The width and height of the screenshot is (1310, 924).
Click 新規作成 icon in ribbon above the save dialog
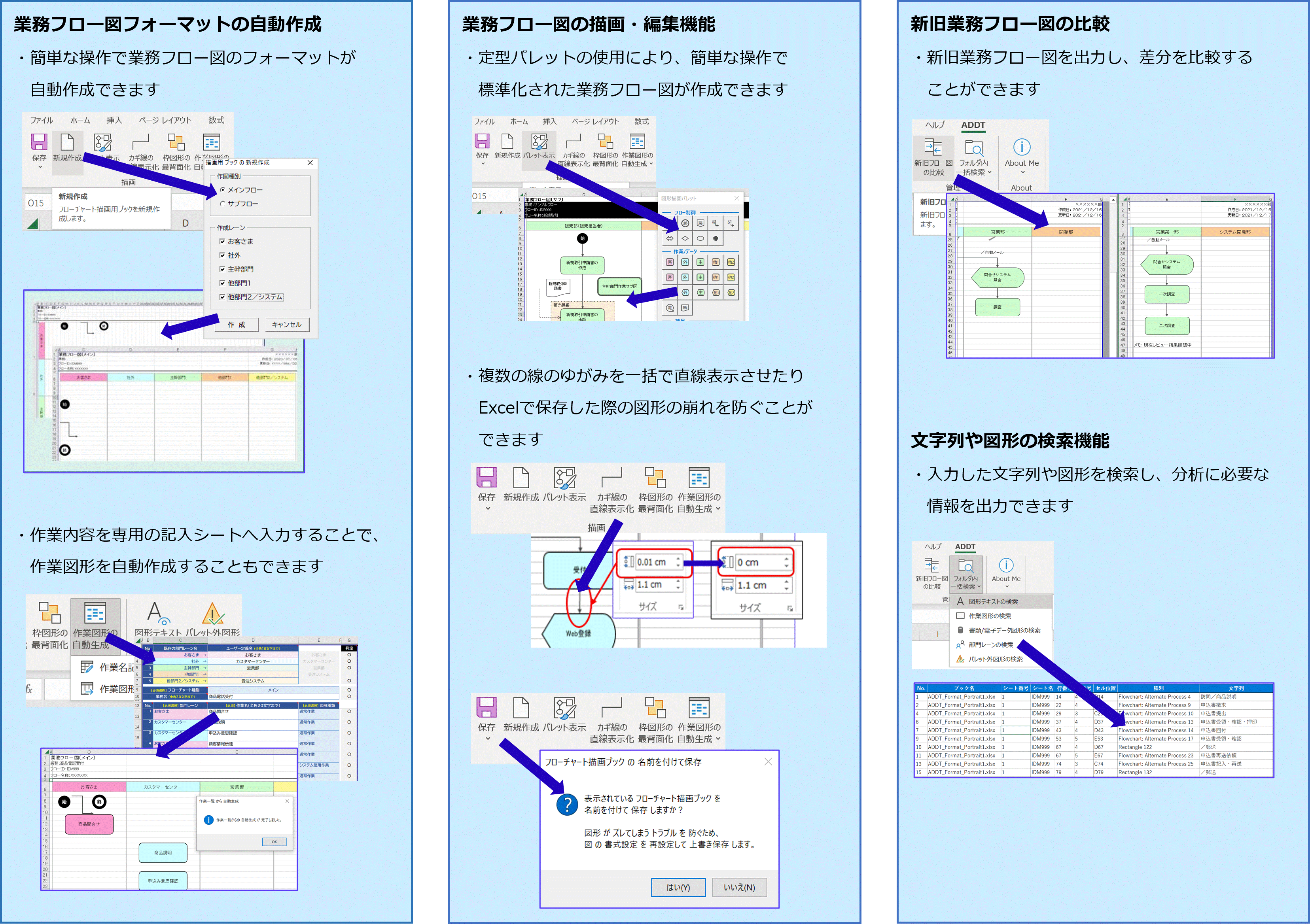click(x=521, y=707)
